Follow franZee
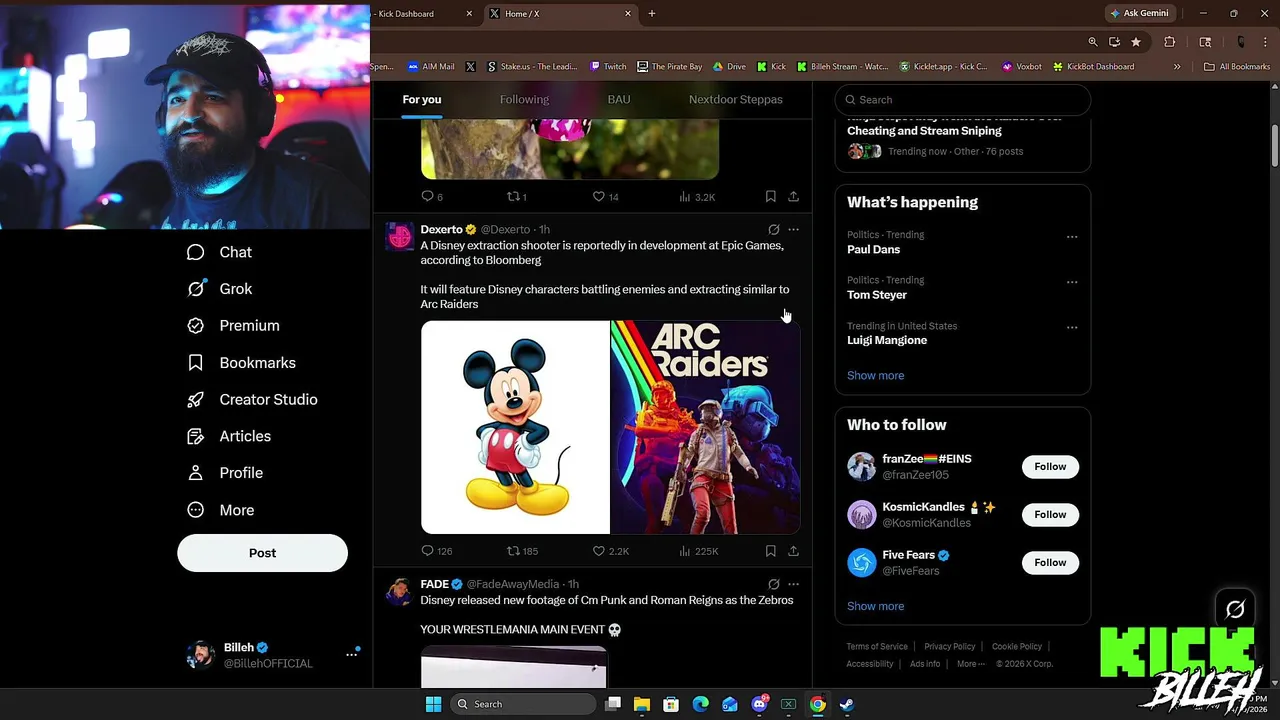Image resolution: width=1280 pixels, height=720 pixels. [x=1050, y=467]
